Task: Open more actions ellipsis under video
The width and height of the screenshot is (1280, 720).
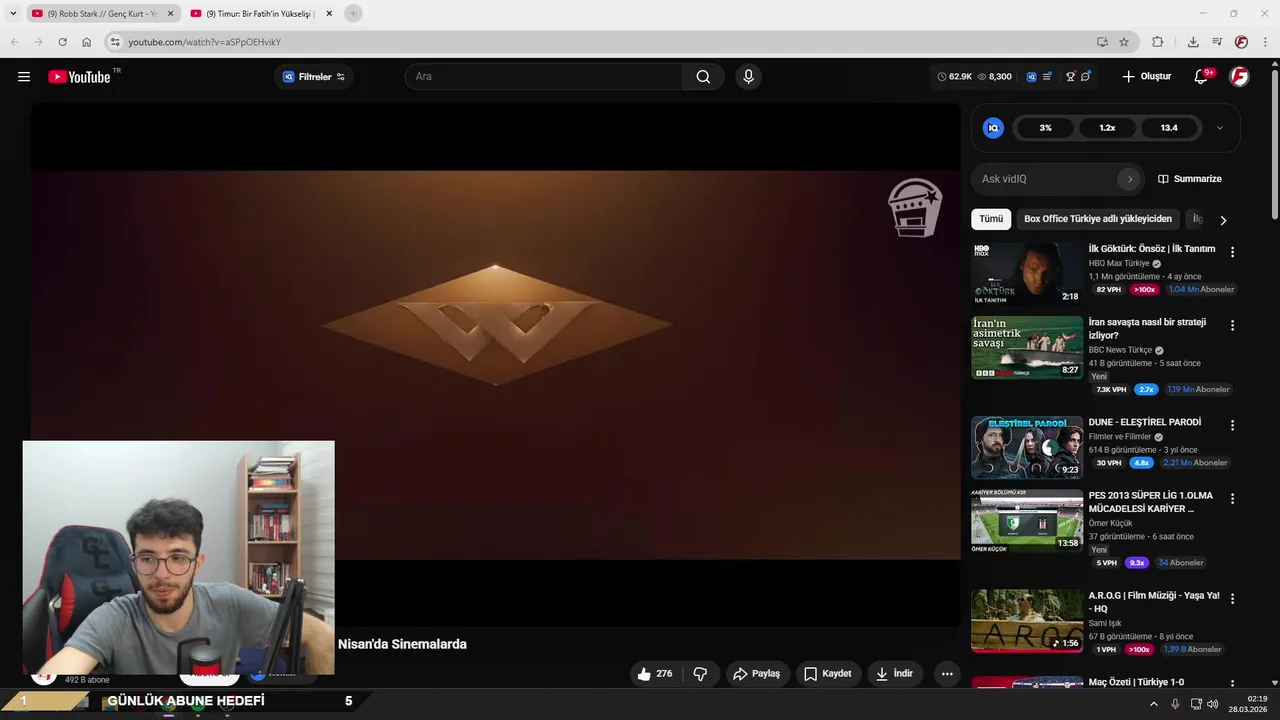Action: 947,674
